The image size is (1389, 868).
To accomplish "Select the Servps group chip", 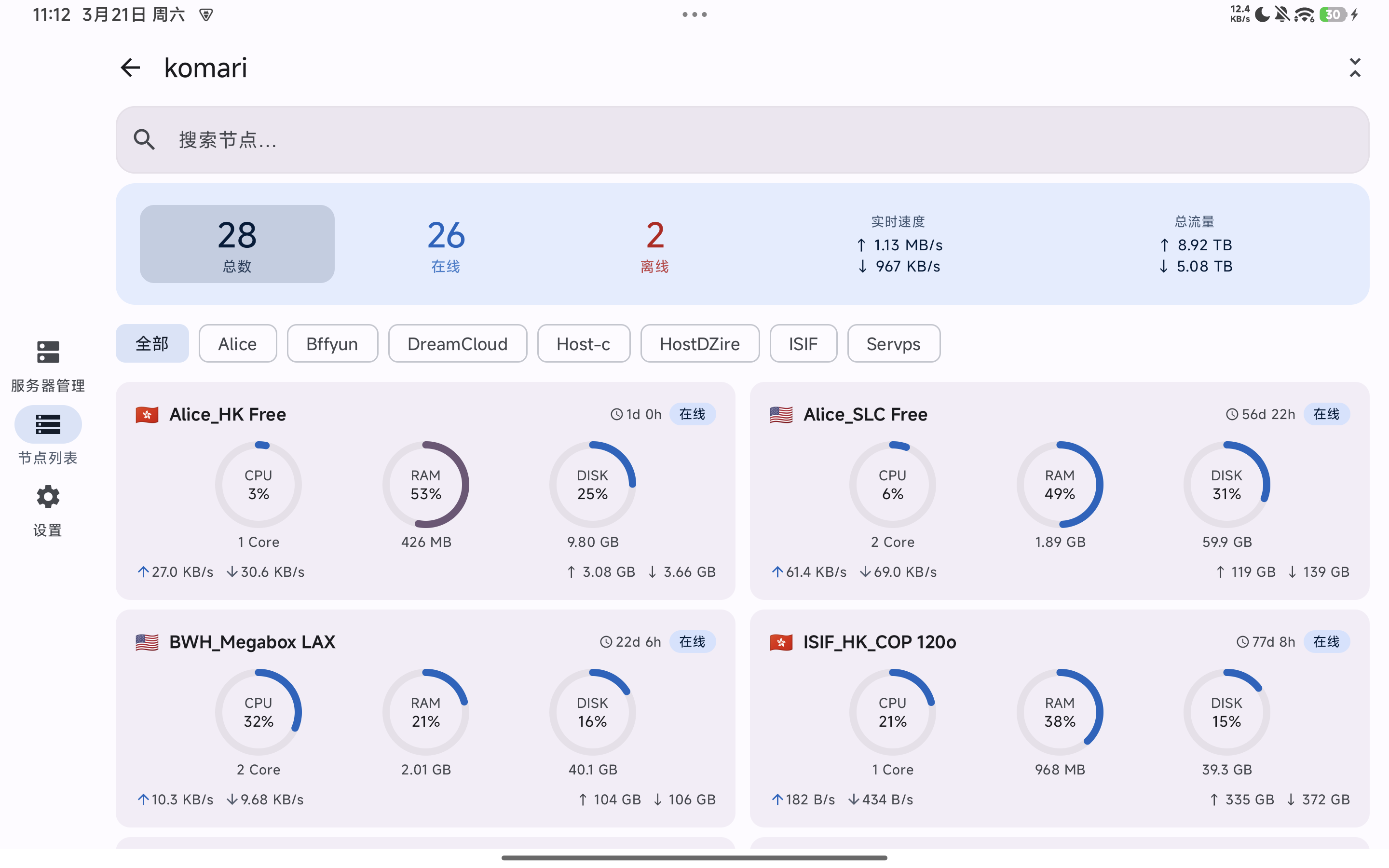I will point(893,344).
